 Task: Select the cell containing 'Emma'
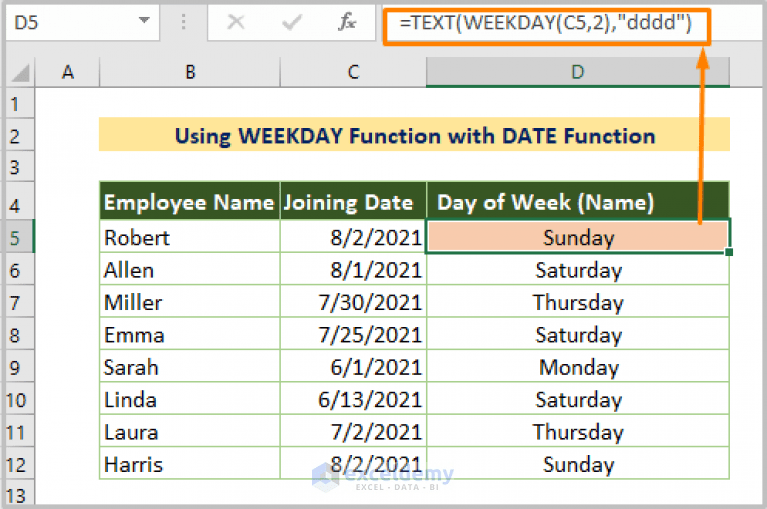(x=190, y=334)
